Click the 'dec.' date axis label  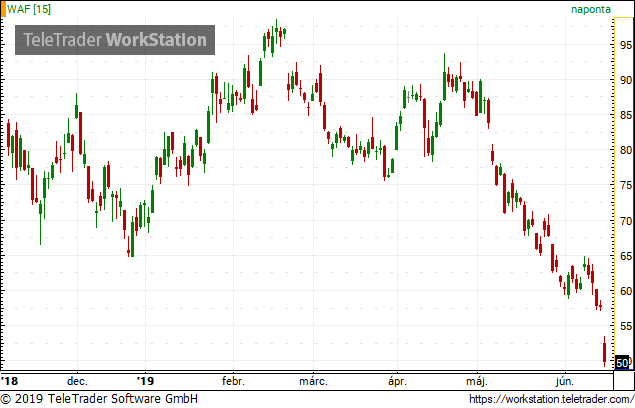[x=77, y=381]
